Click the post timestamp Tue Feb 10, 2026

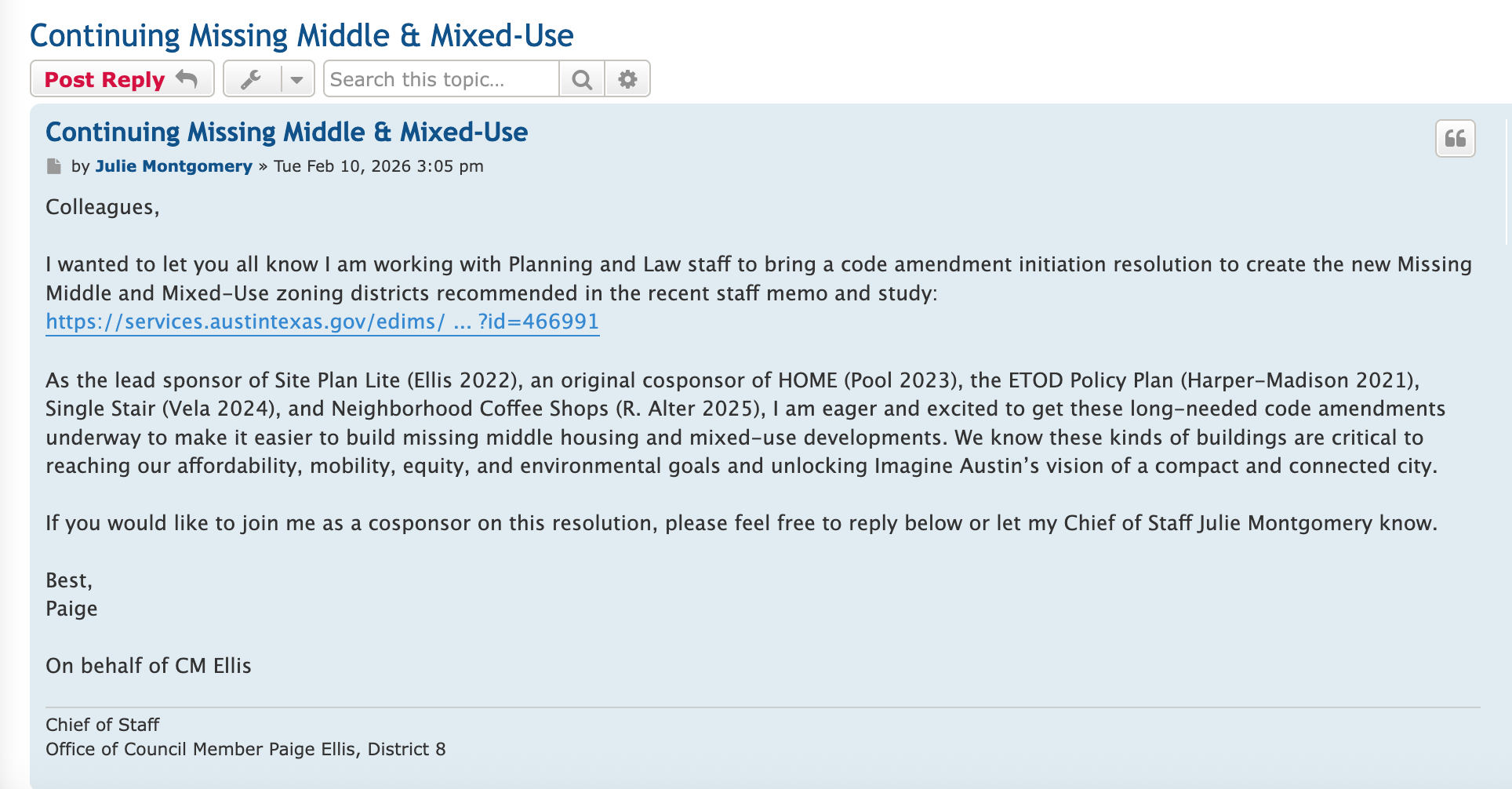coord(378,166)
